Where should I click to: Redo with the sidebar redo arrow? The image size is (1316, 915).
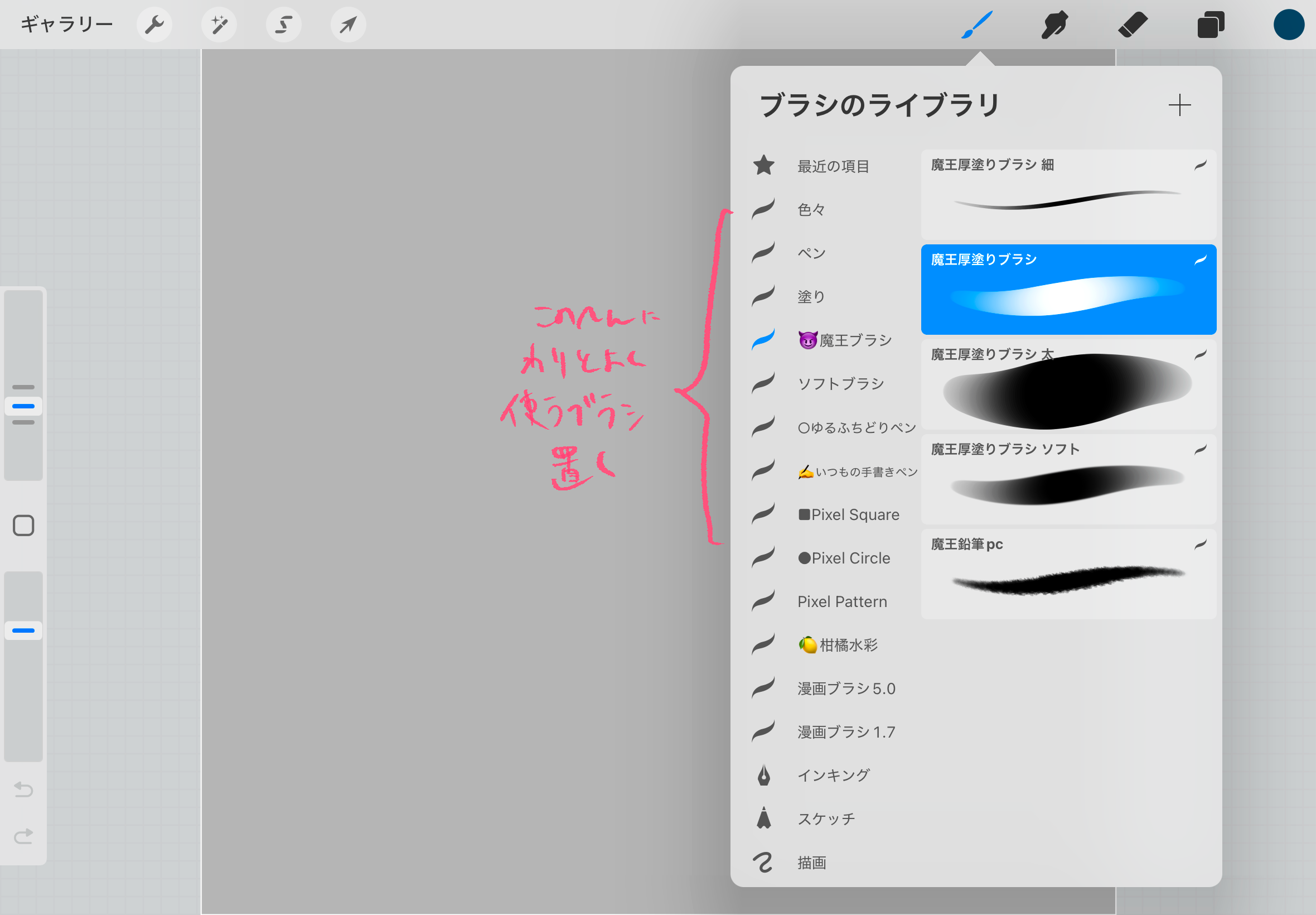click(x=23, y=836)
